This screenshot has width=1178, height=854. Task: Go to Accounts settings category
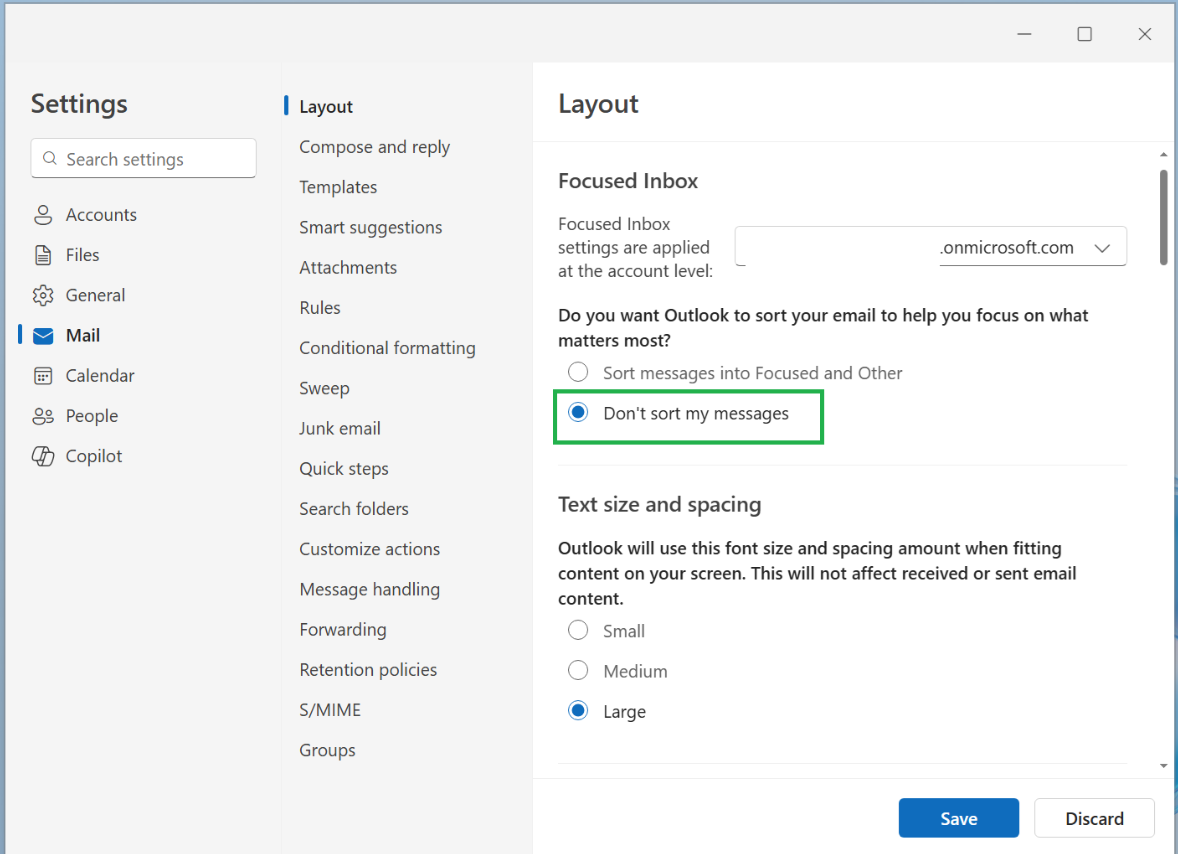pyautogui.click(x=101, y=215)
